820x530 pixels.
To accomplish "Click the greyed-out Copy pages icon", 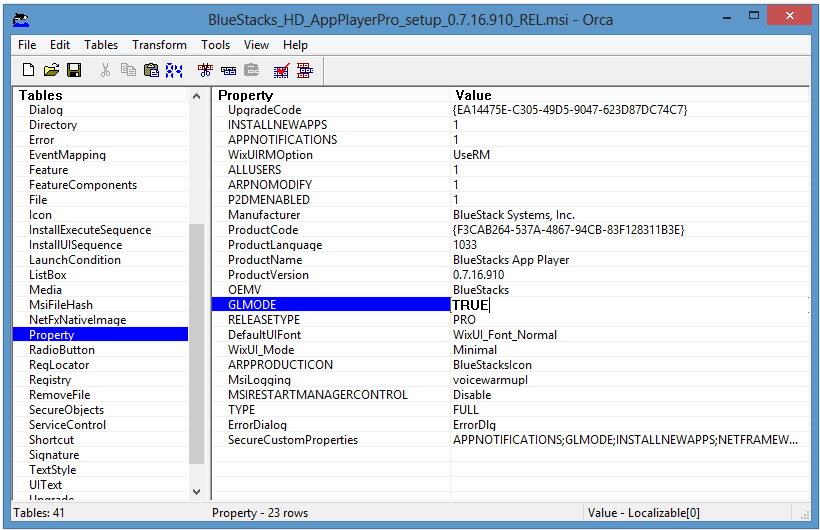I will click(x=128, y=70).
